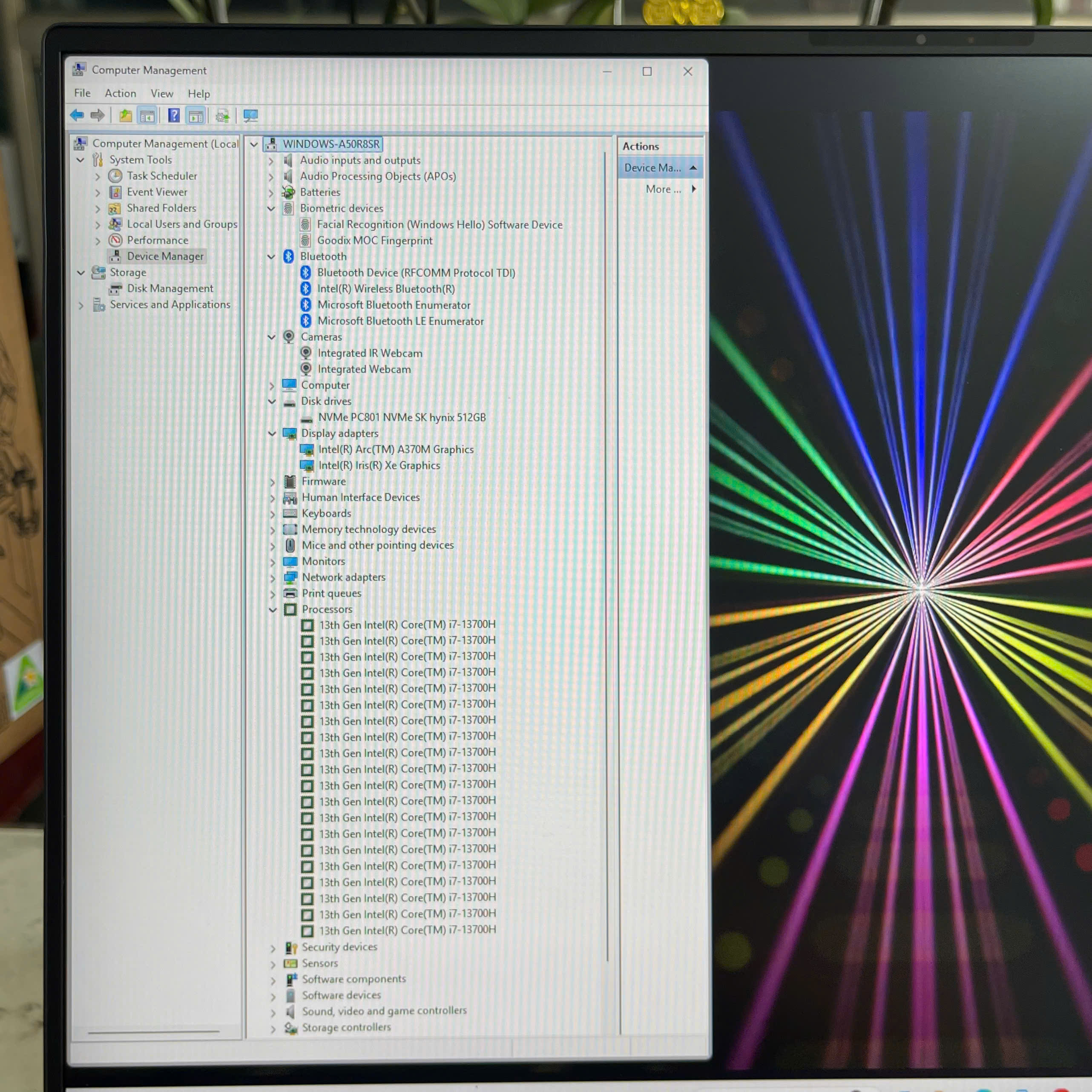Select Audio Processing Objects (APOs) category

[x=378, y=176]
